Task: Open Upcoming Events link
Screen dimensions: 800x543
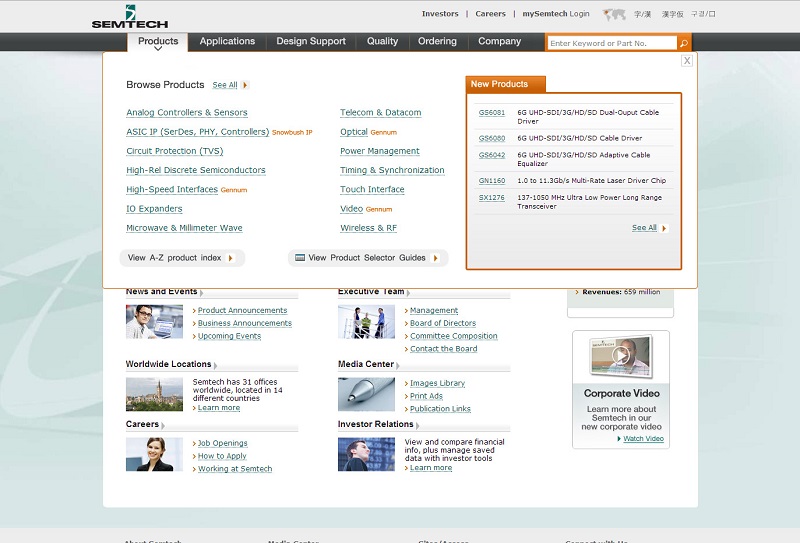Action: point(229,336)
